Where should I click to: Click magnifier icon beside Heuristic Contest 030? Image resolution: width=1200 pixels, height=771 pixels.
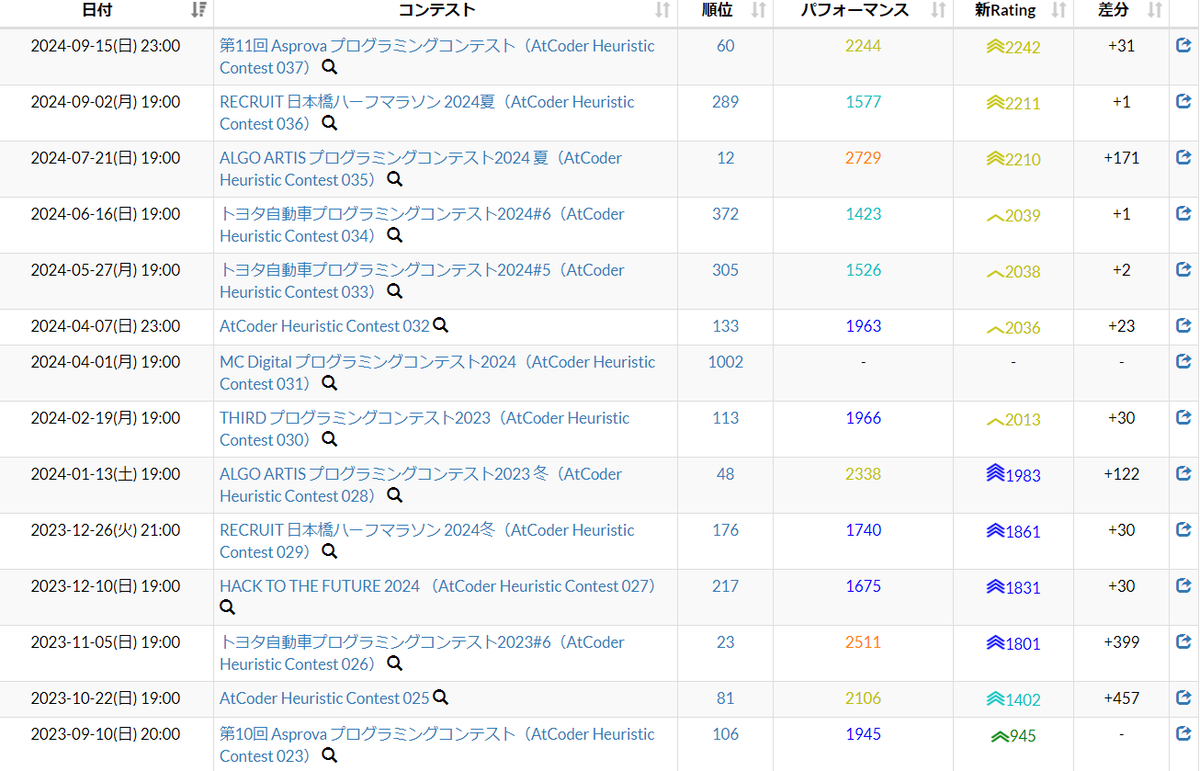coord(329,440)
